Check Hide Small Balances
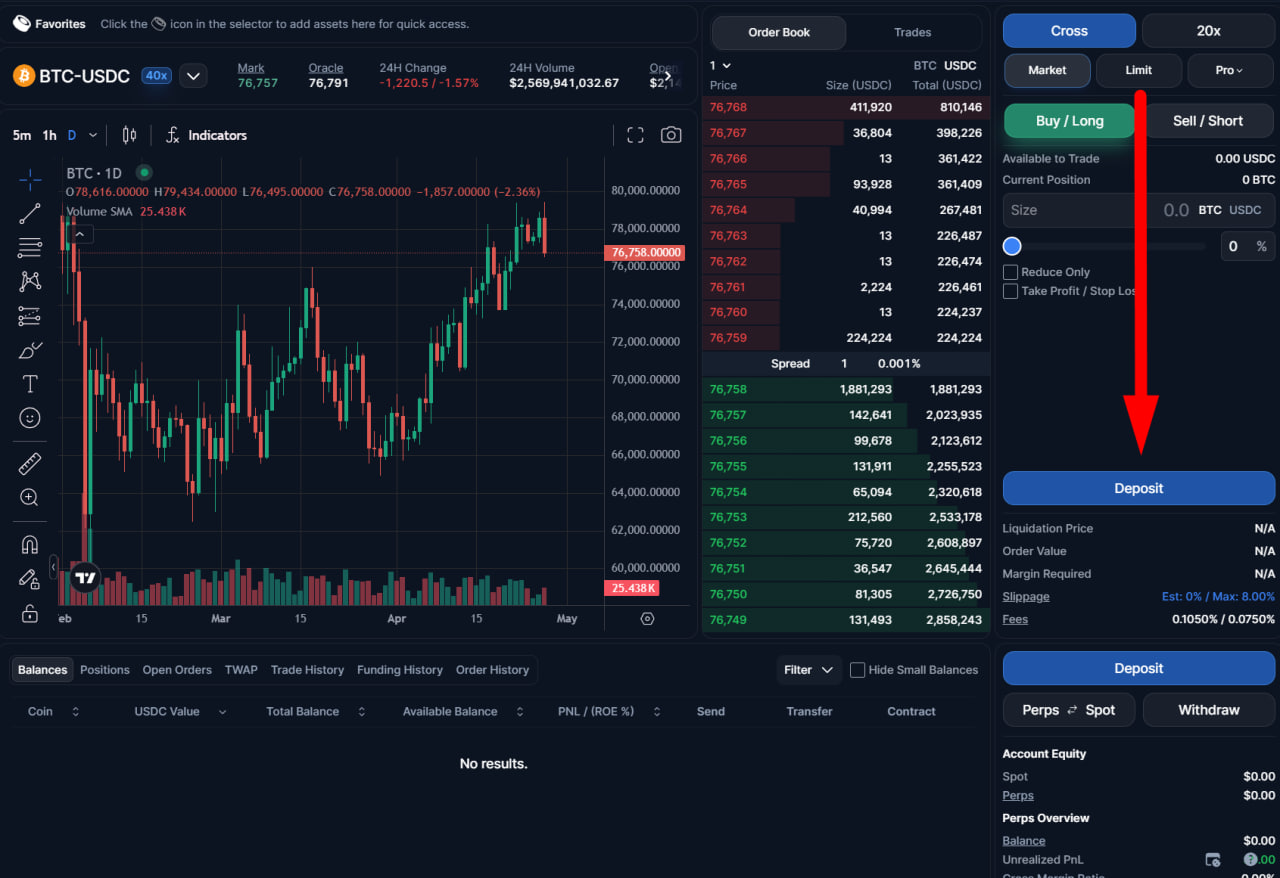 pyautogui.click(x=857, y=670)
